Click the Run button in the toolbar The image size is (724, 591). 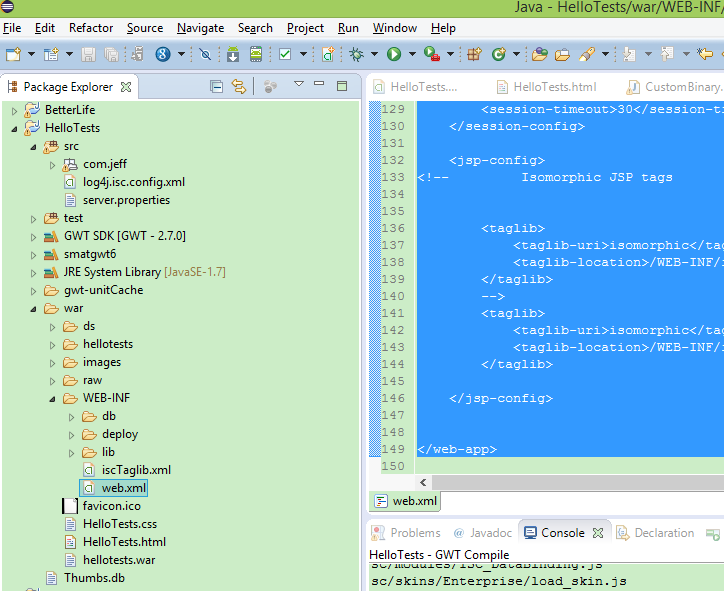[x=394, y=54]
